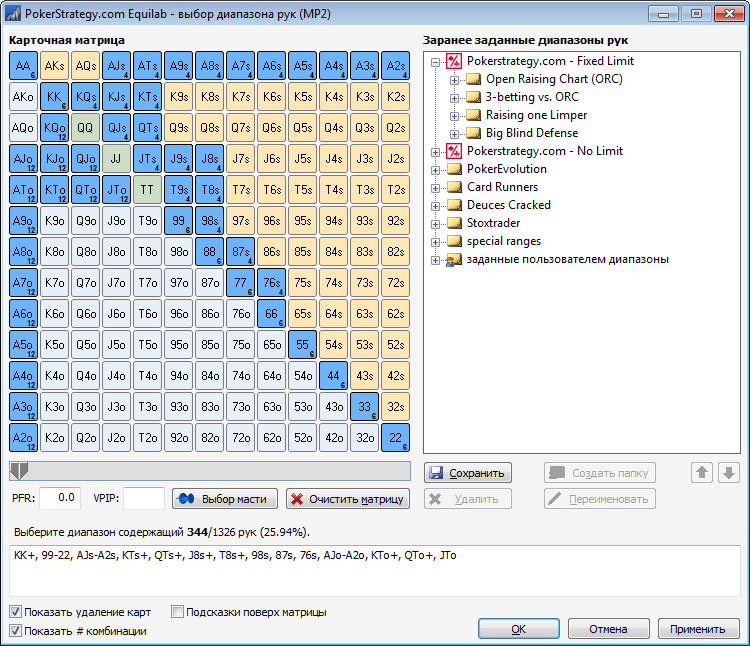Click the Stoxtrader folder icon

(454, 223)
